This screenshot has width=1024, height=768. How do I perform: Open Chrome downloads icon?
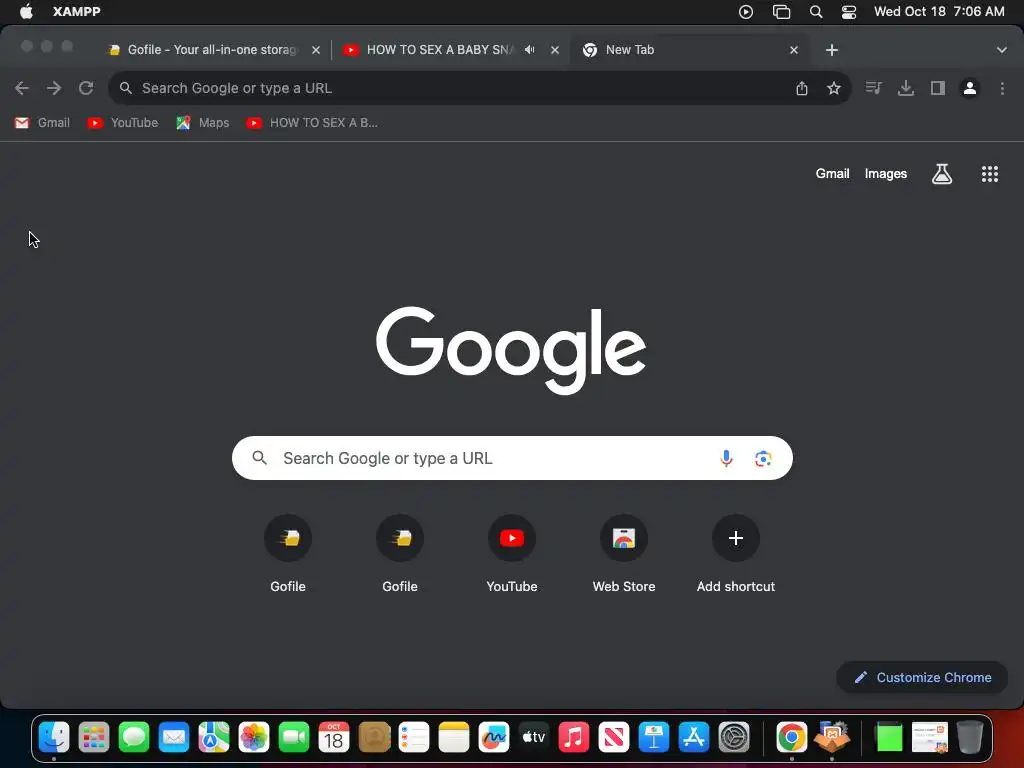coord(905,88)
